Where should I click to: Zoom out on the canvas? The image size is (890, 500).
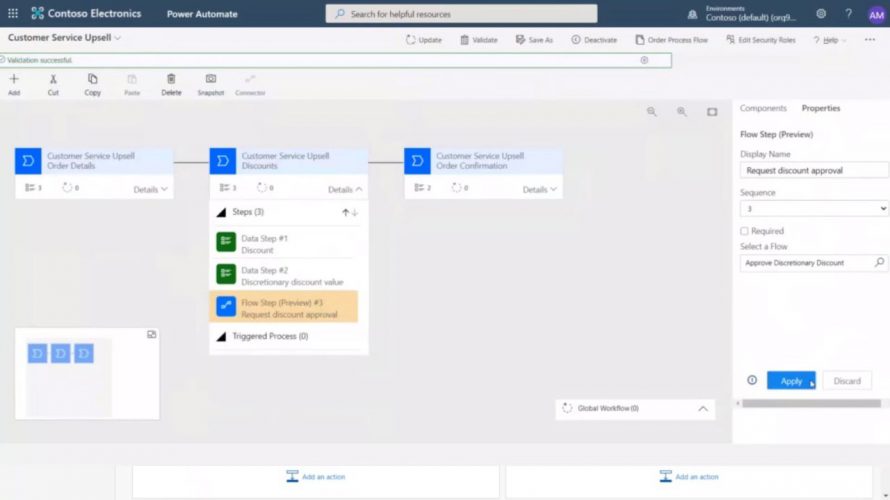[x=652, y=112]
